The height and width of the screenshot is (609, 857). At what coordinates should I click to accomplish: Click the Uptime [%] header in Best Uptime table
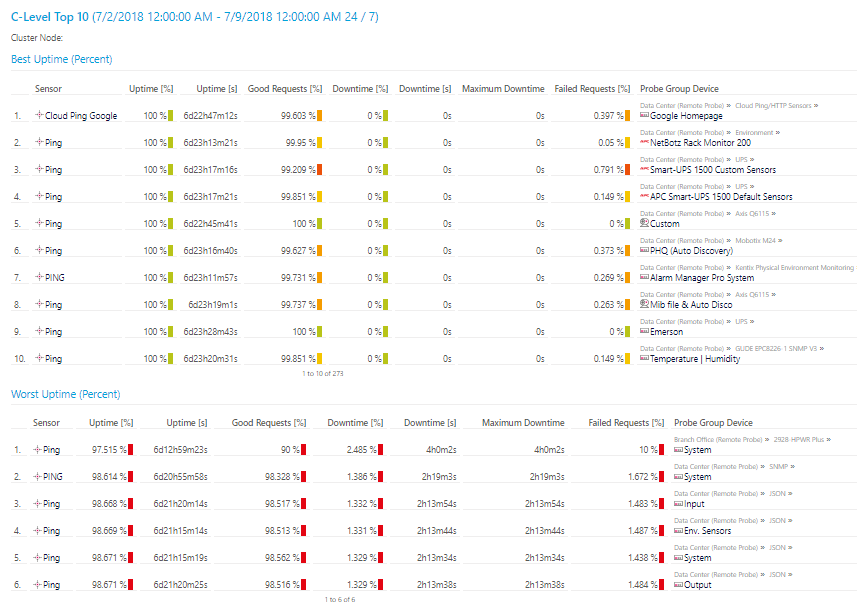pos(151,89)
